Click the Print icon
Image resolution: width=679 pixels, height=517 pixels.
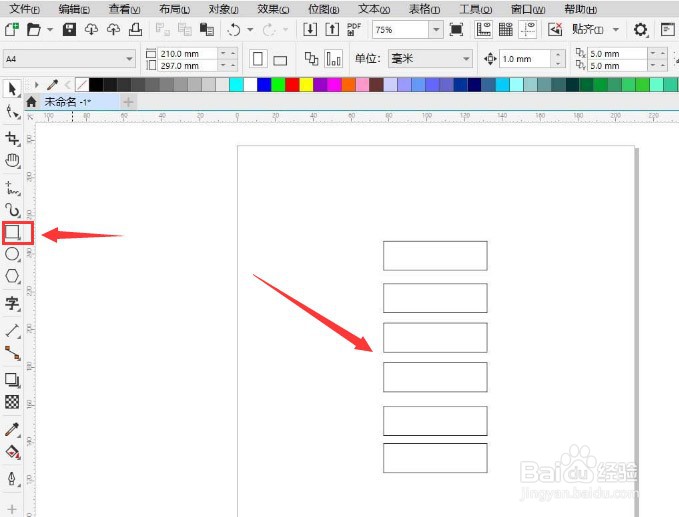[135, 29]
